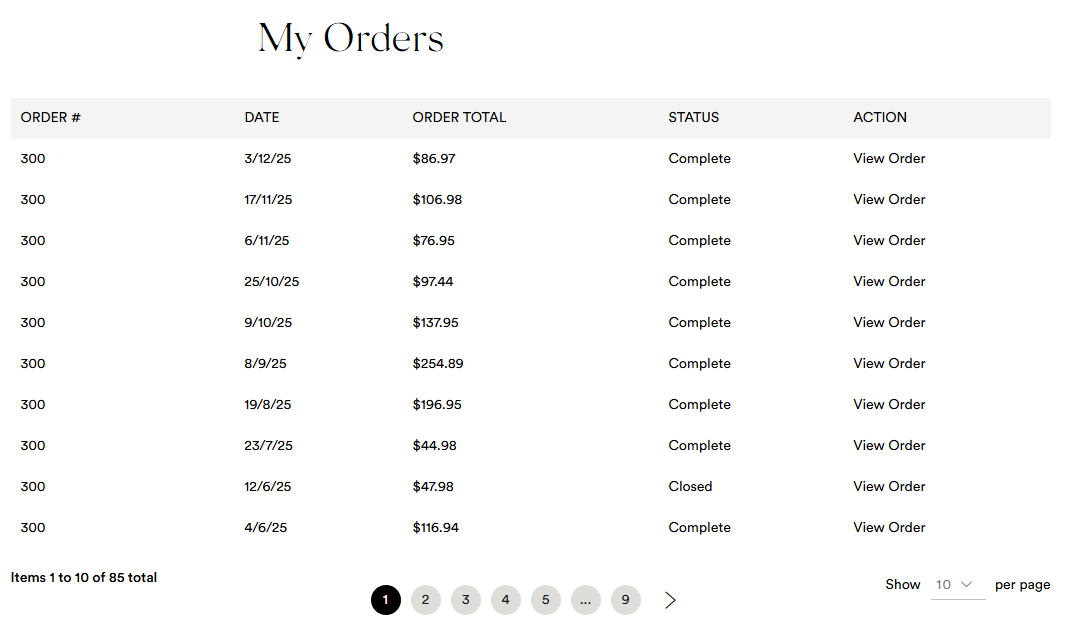Viewport: 1073px width, 636px height.
Task: View Order dated 19/8/25
Action: (889, 405)
